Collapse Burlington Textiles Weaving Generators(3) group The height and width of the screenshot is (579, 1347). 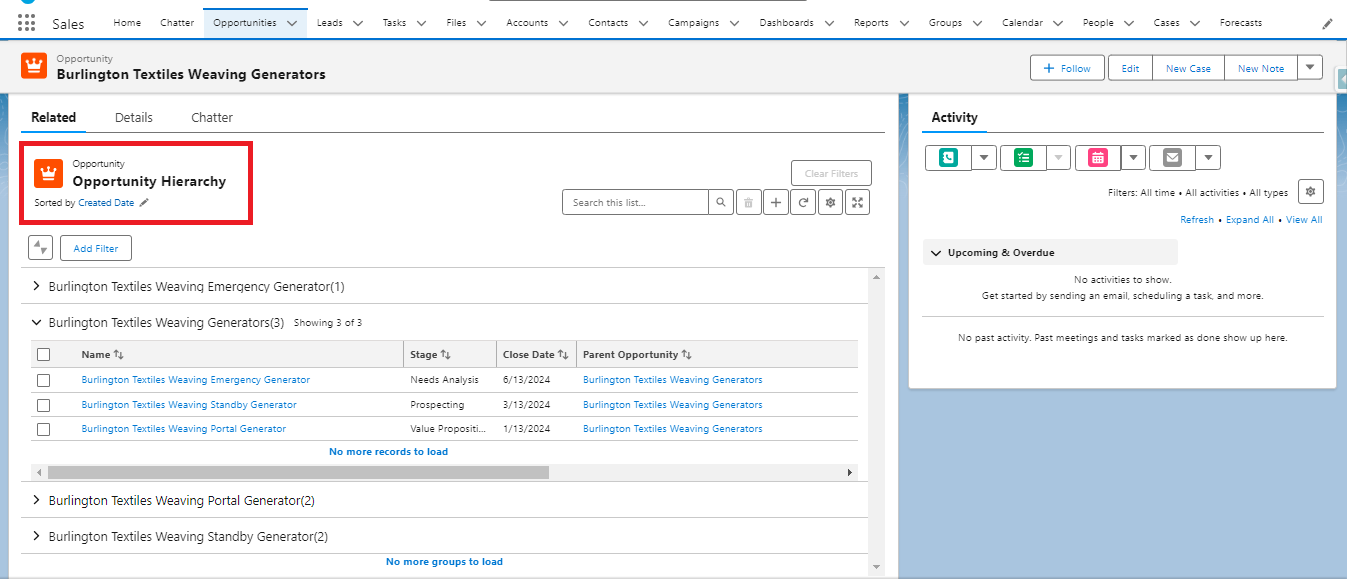tap(37, 323)
